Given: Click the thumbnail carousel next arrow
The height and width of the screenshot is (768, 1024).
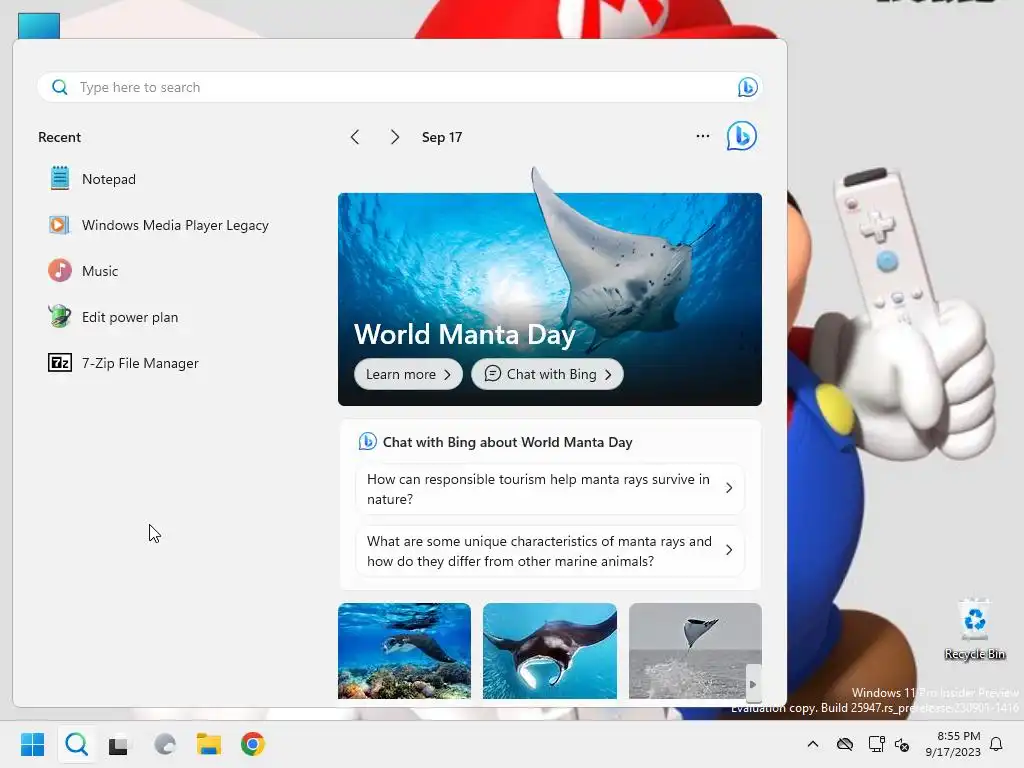Looking at the screenshot, I should click(753, 684).
